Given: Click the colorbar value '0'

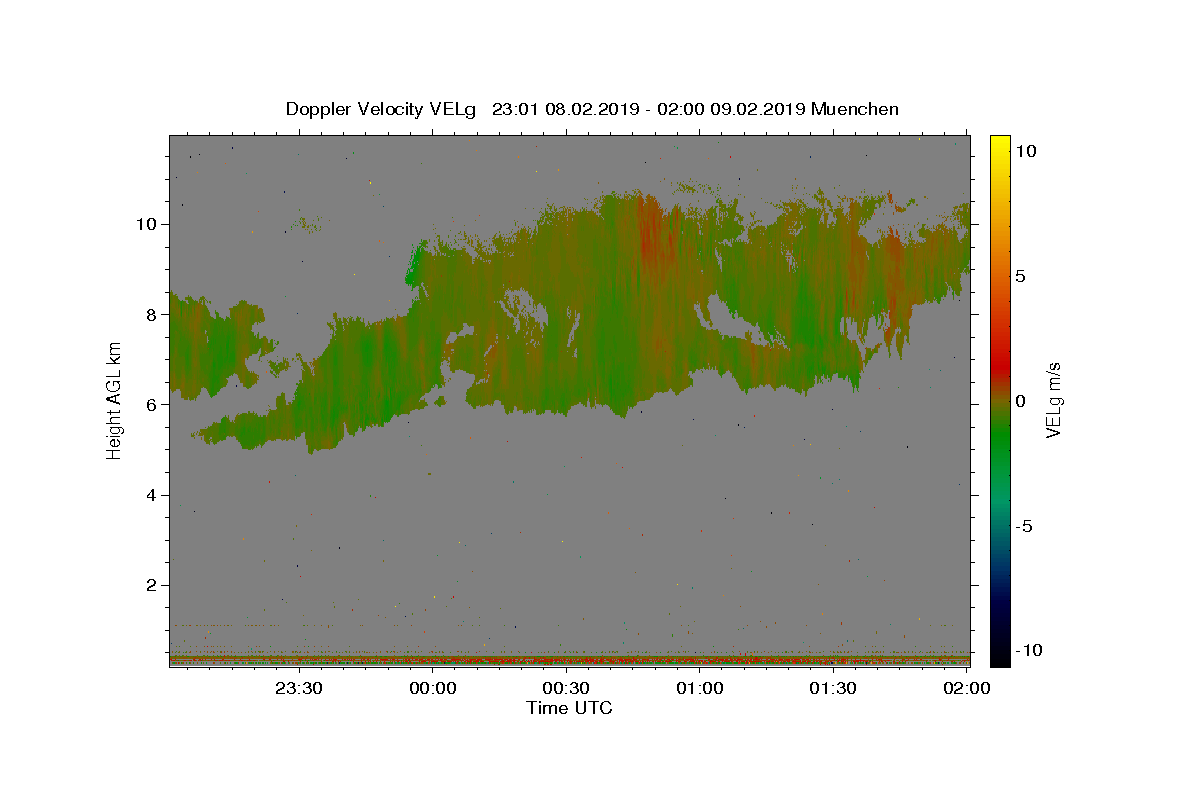Looking at the screenshot, I should [x=1021, y=401].
